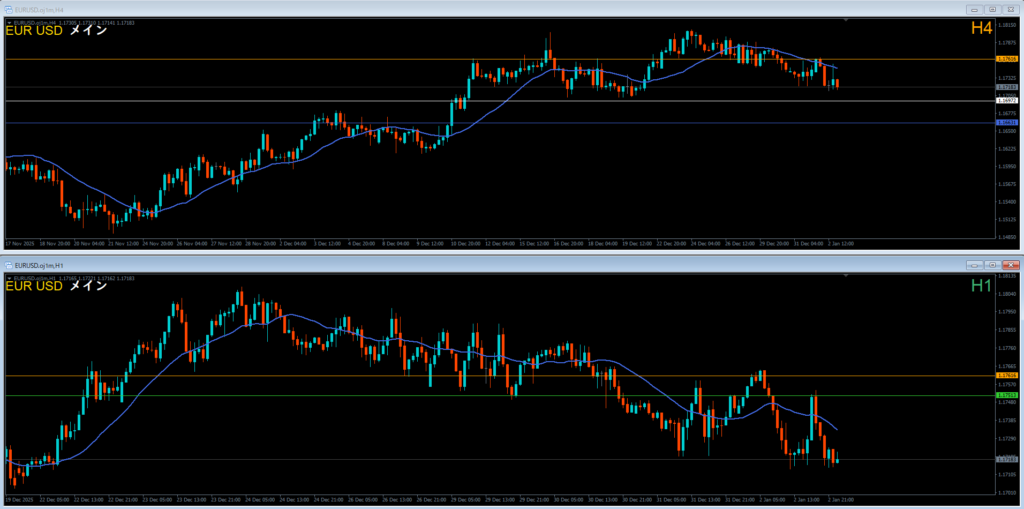Click the chart icon in the H4 window title bar

pos(8,9)
